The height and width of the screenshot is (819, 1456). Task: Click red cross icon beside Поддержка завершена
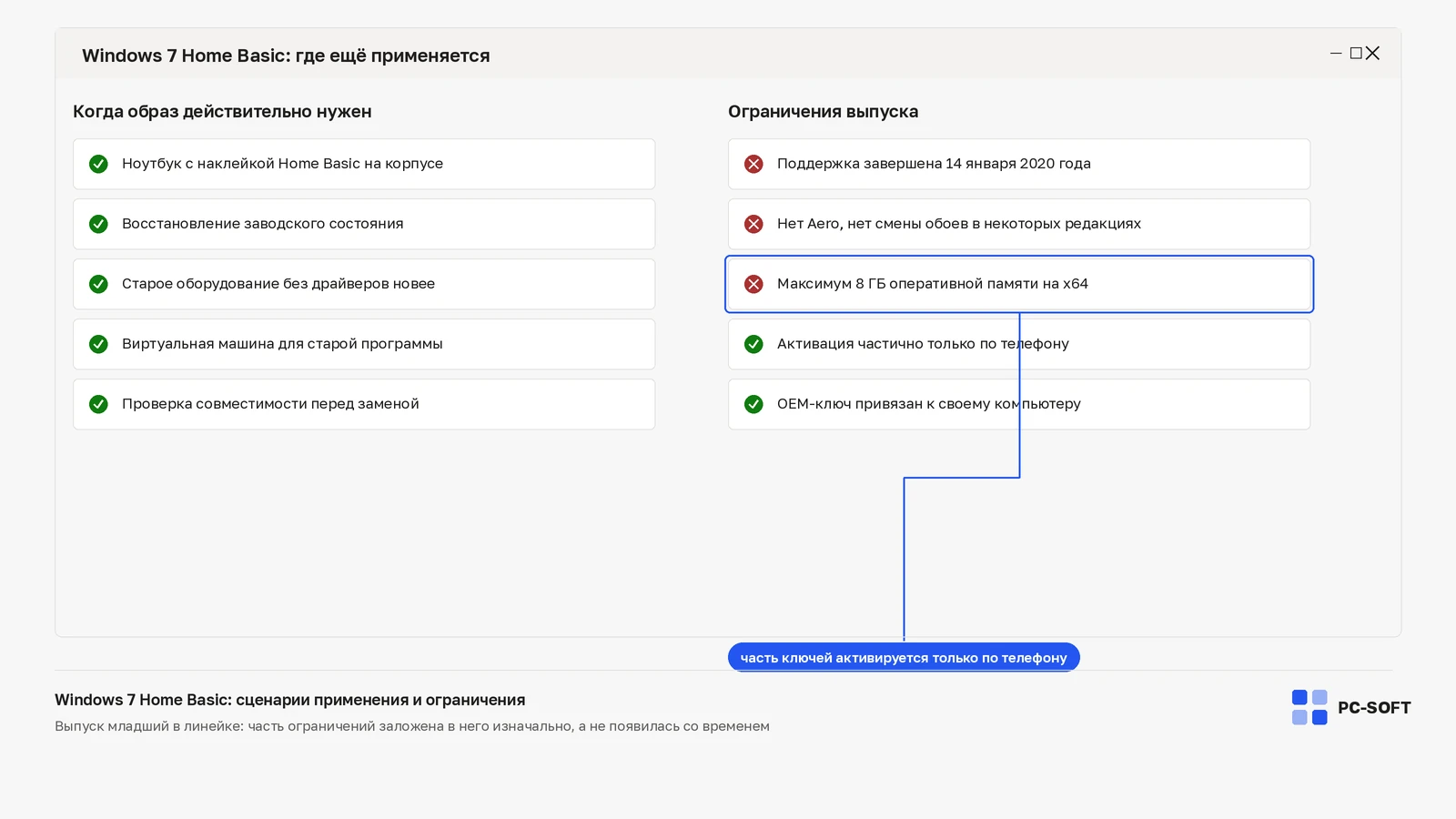[x=753, y=164]
